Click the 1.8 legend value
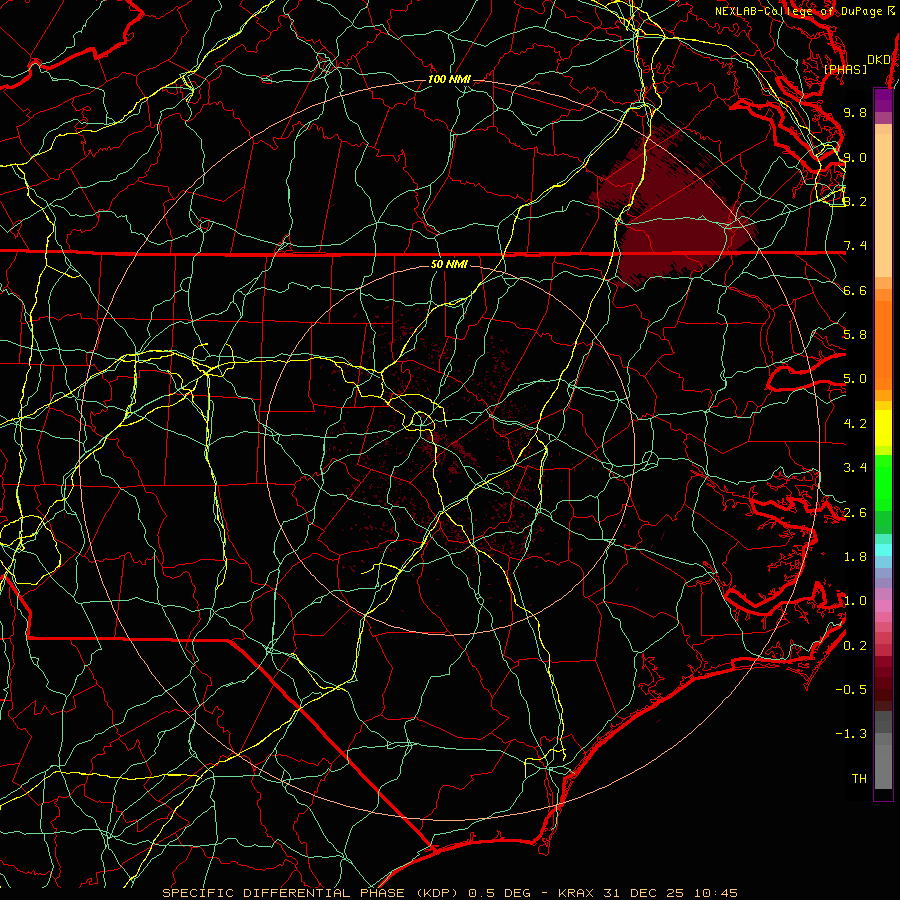This screenshot has height=900, width=900. coord(855,557)
